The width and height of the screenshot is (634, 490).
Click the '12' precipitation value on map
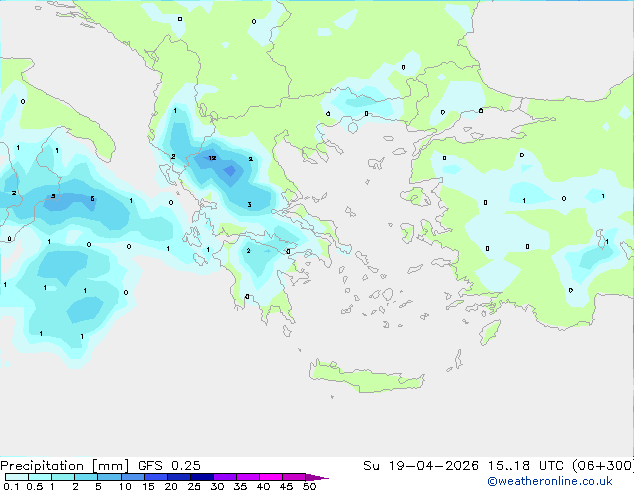212,158
